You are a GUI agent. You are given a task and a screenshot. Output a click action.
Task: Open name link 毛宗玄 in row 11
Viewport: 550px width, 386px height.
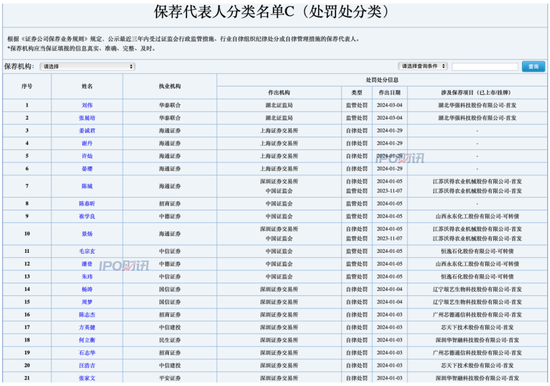tap(87, 251)
